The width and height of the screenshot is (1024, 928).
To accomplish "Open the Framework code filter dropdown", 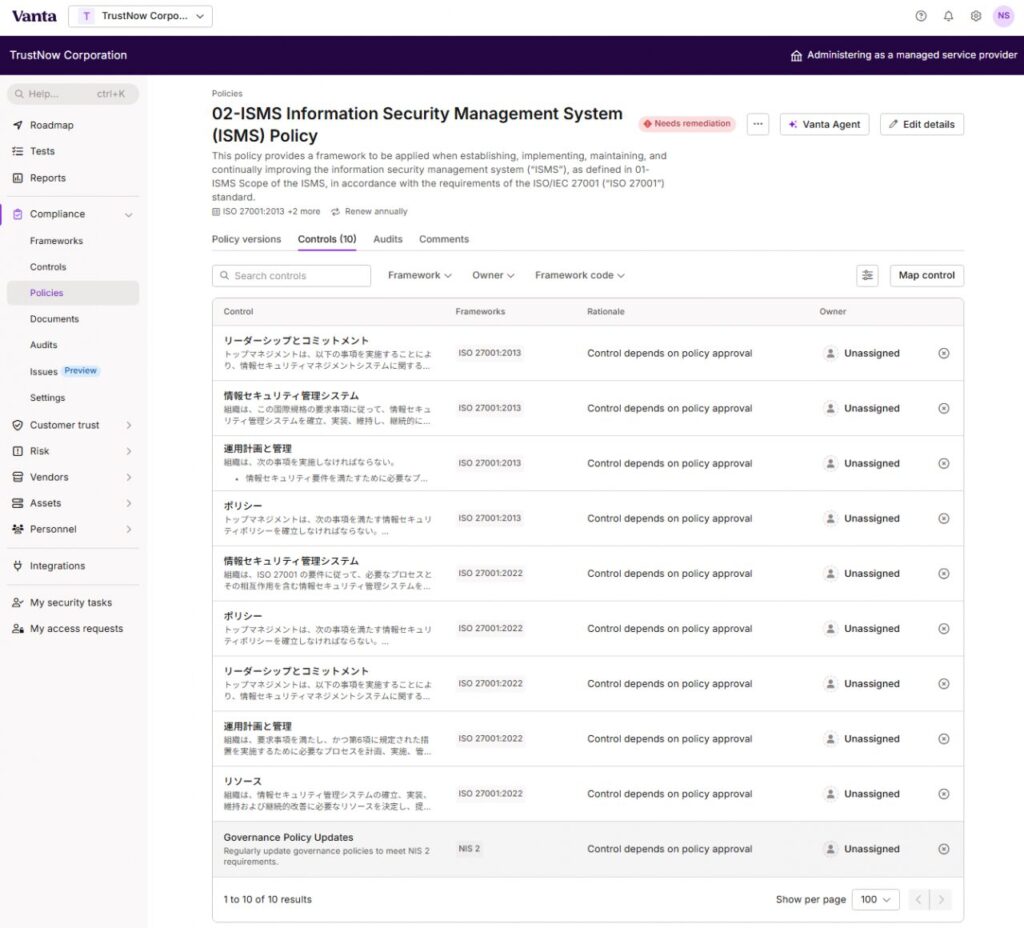I will (x=579, y=276).
